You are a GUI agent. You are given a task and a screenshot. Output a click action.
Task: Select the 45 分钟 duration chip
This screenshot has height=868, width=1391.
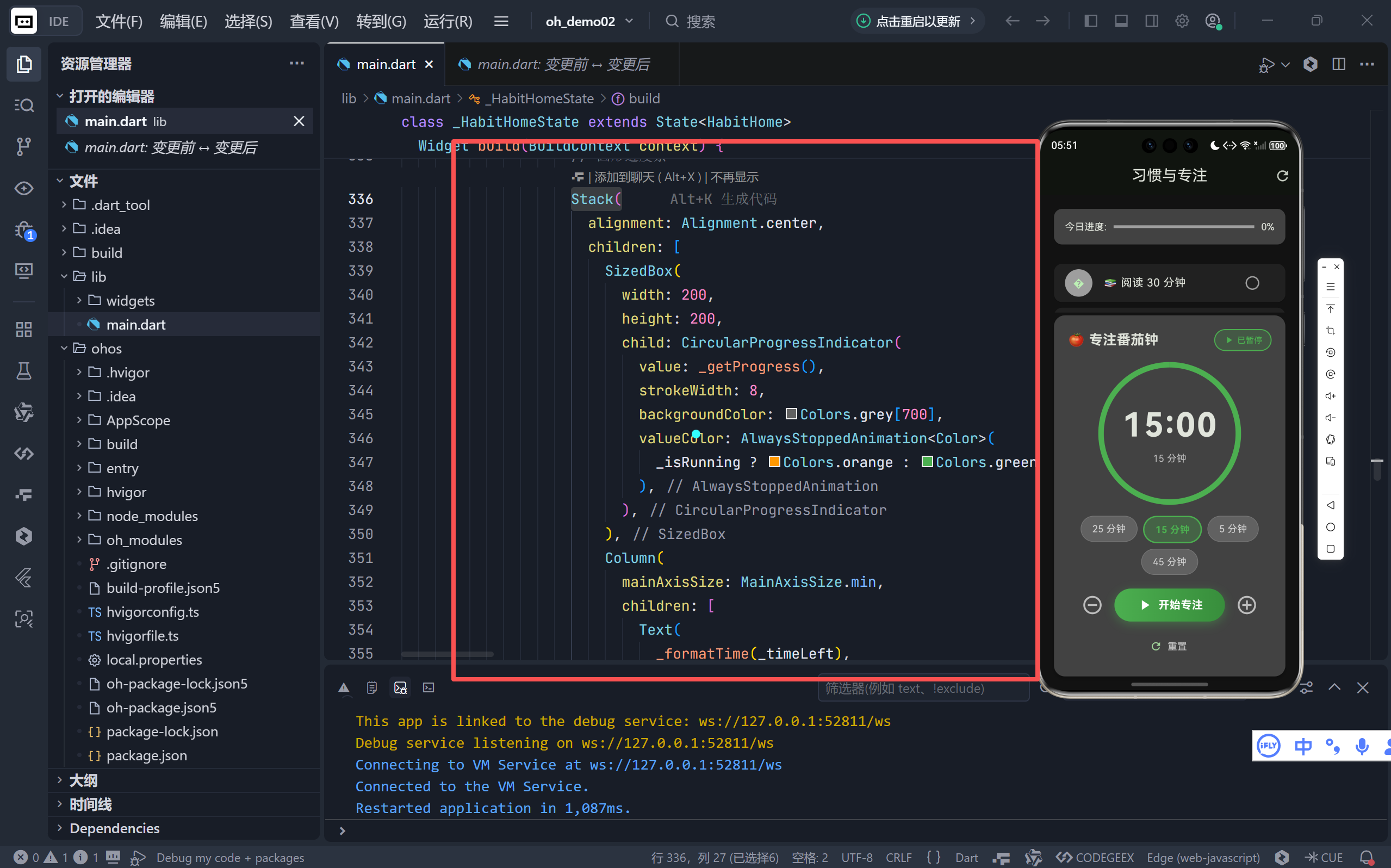(x=1169, y=561)
